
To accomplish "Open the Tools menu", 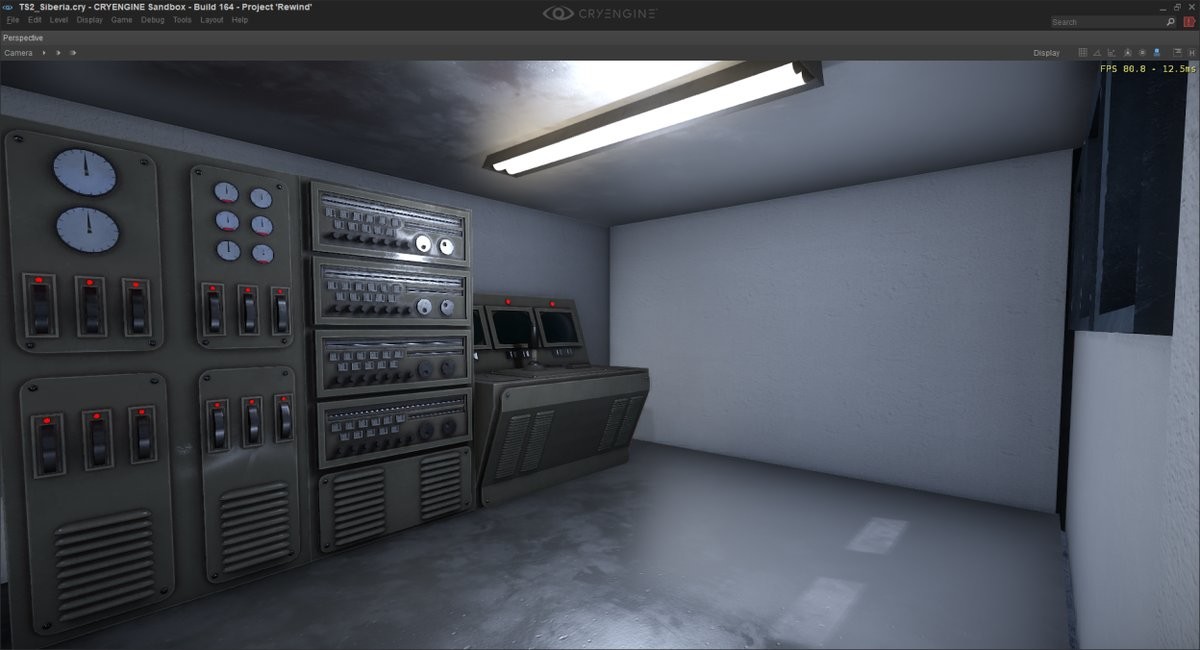I will coord(182,20).
